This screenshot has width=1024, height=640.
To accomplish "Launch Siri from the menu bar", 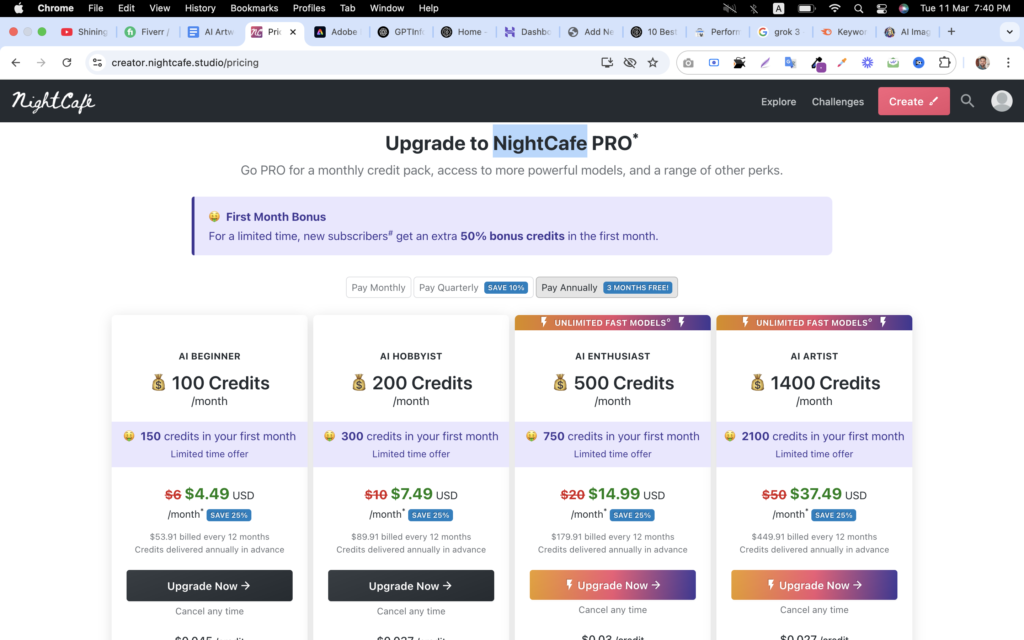I will tap(904, 8).
